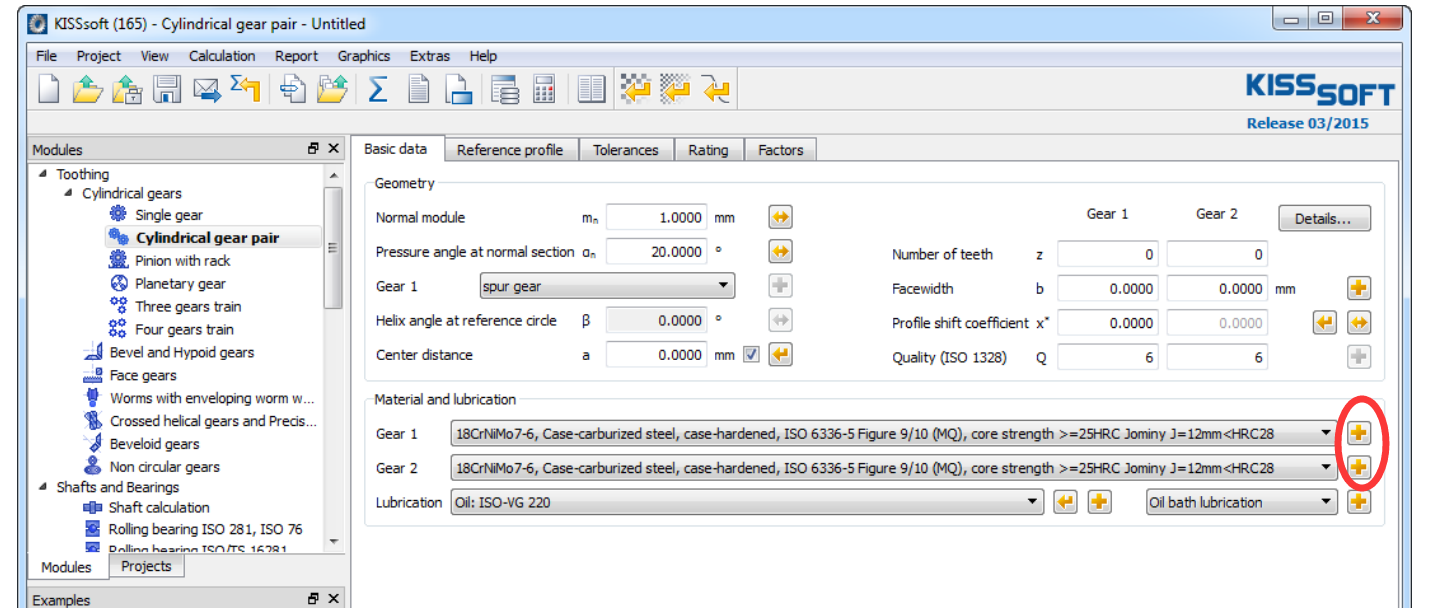This screenshot has height=608, width=1431.
Task: Close the Examples panel
Action: click(333, 599)
